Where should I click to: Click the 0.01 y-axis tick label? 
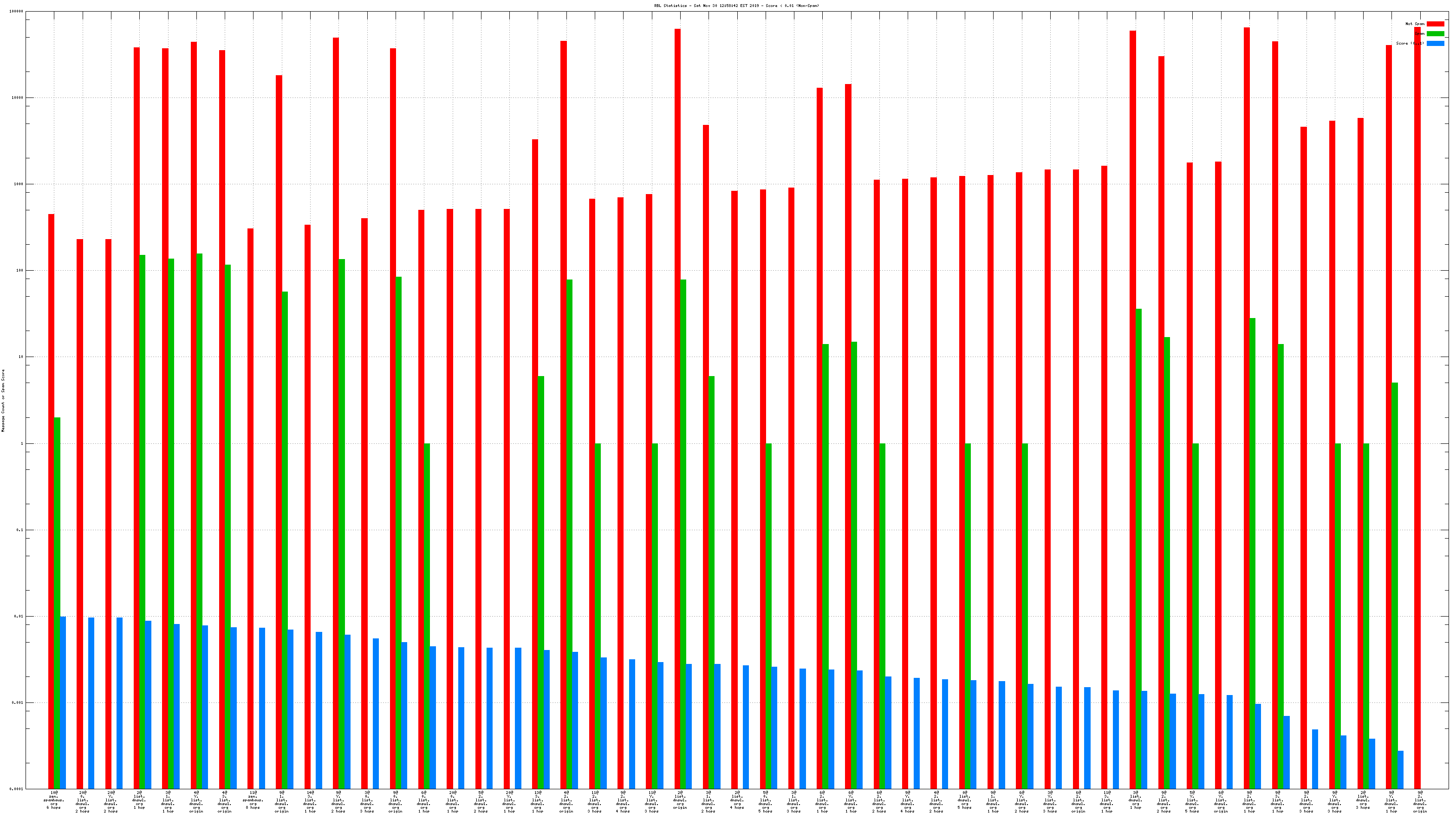(x=19, y=617)
